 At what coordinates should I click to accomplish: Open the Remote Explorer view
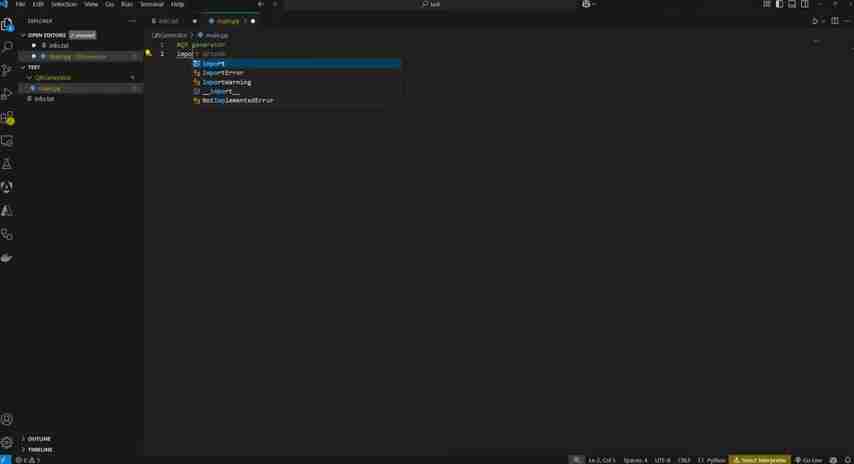pyautogui.click(x=7, y=141)
